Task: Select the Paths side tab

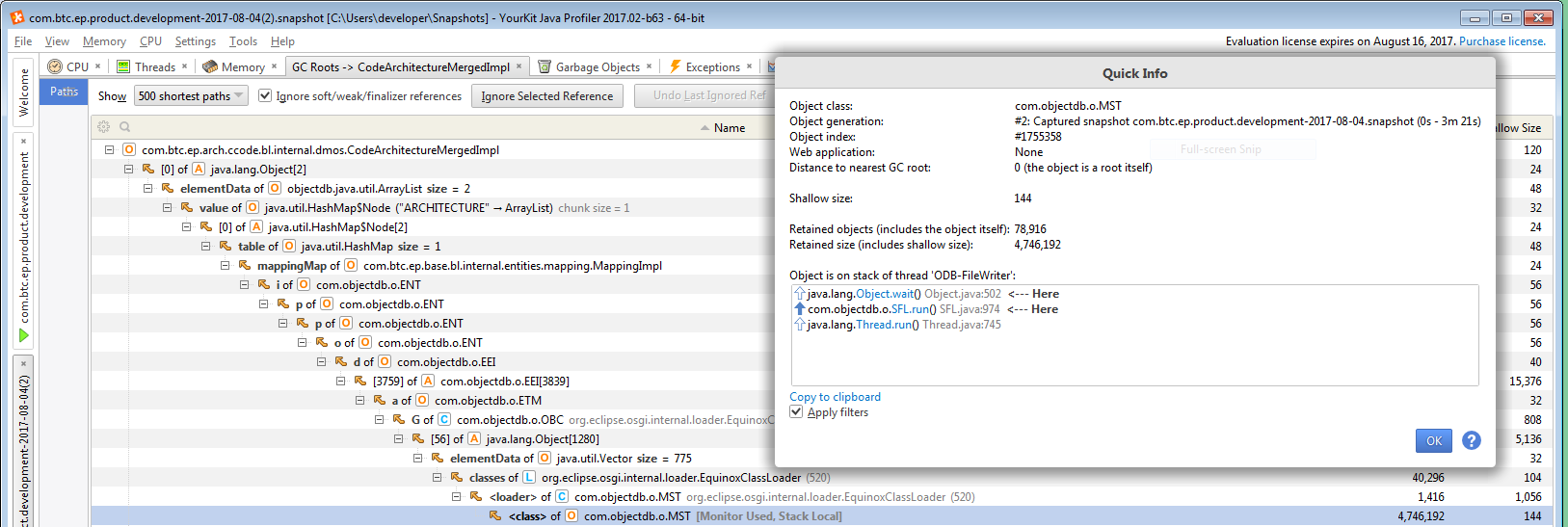Action: coord(64,92)
